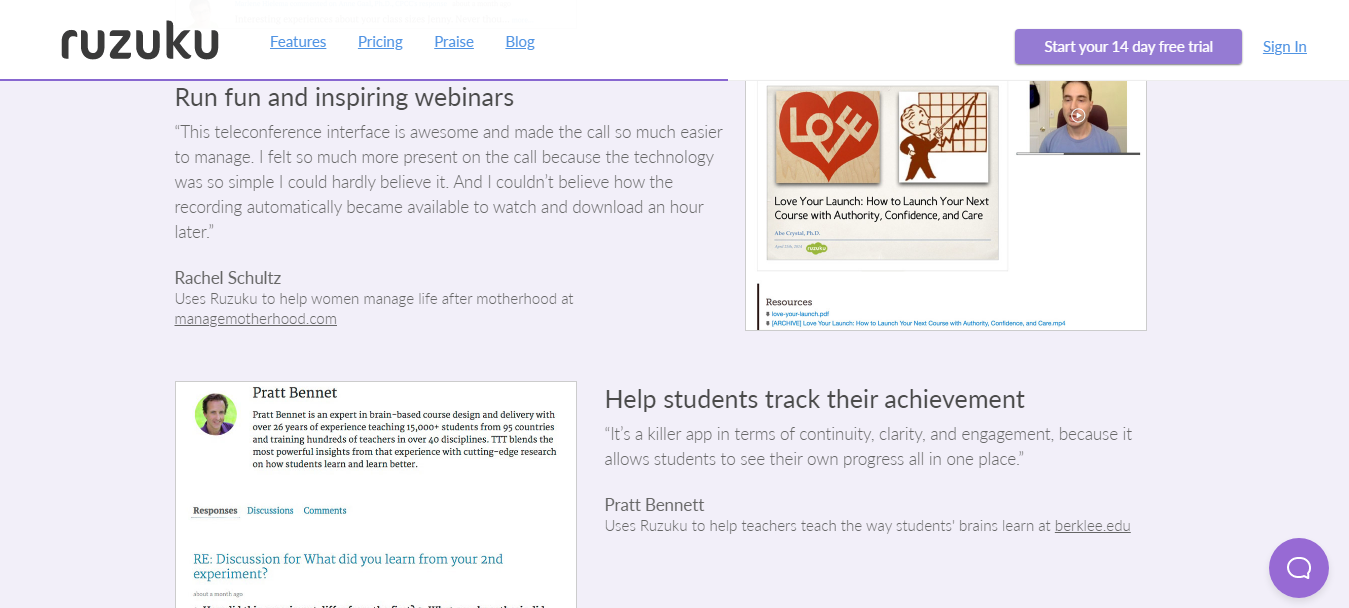Viewport: 1349px width, 608px height.
Task: Open the love-your-launch.pdf resource
Action: point(800,313)
